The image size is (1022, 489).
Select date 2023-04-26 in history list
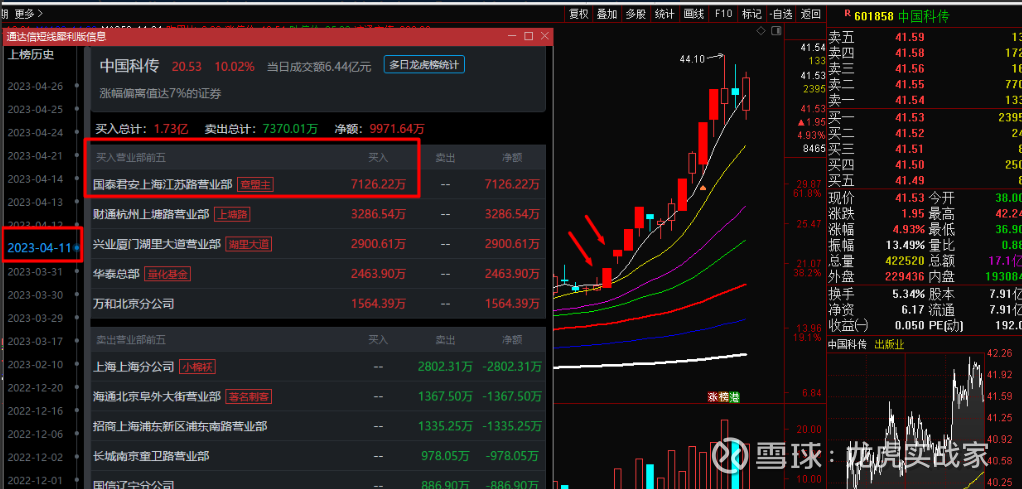[x=35, y=86]
